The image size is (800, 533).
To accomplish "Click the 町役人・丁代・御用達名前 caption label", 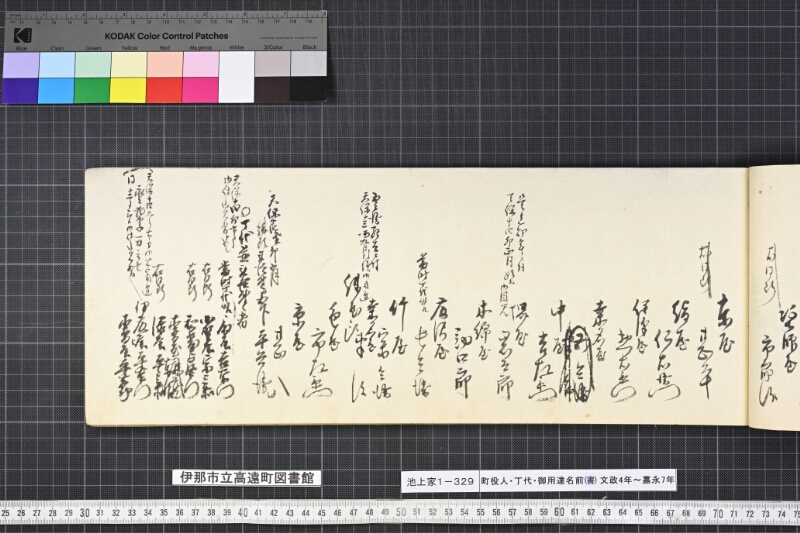I will click(x=578, y=480).
